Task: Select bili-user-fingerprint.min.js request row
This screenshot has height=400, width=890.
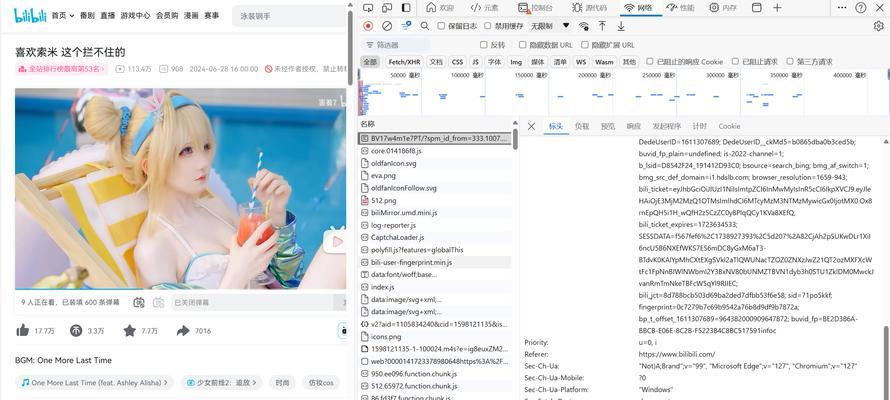Action: tap(436, 262)
